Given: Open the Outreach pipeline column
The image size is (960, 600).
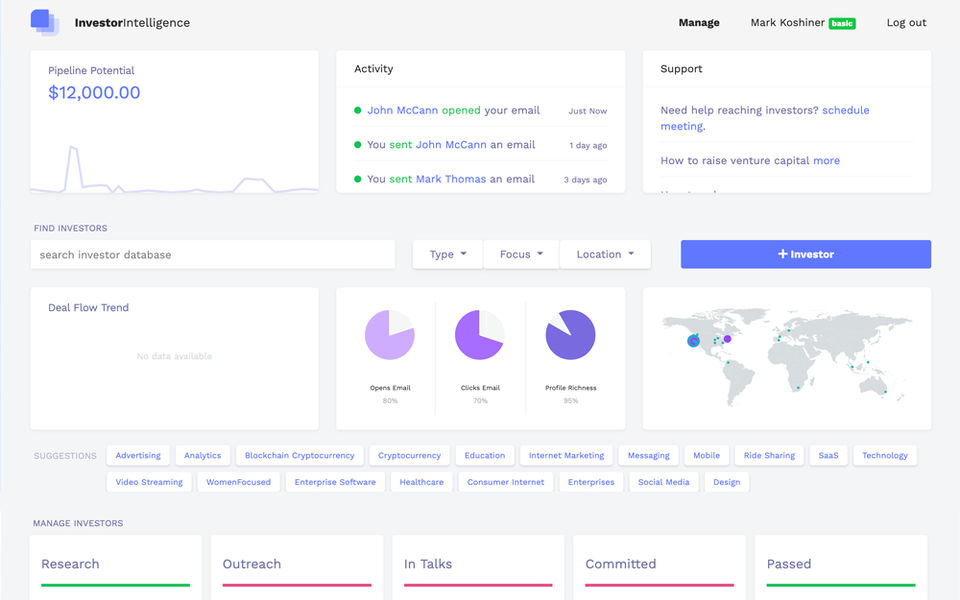Looking at the screenshot, I should click(x=297, y=568).
